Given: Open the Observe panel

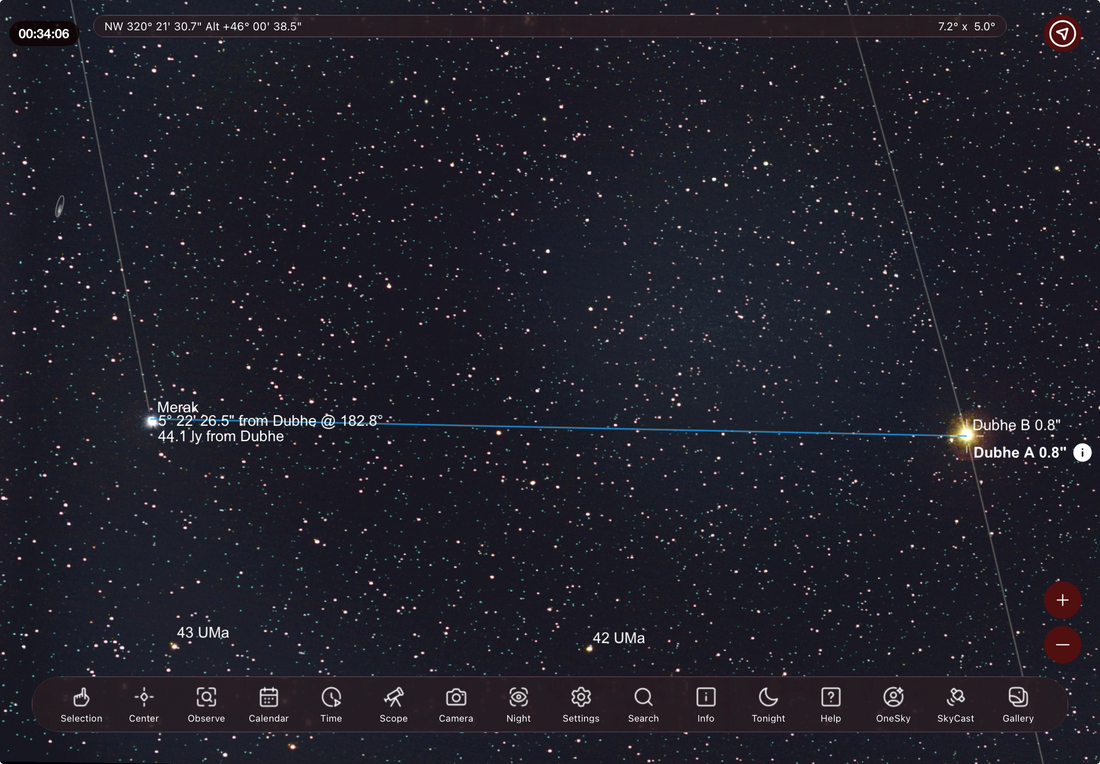Looking at the screenshot, I should pyautogui.click(x=206, y=704).
